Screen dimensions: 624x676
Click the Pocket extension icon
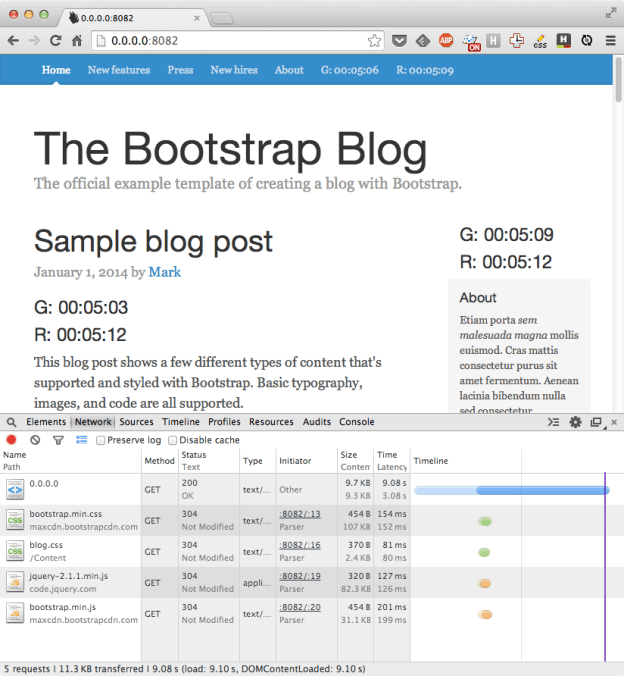(399, 41)
